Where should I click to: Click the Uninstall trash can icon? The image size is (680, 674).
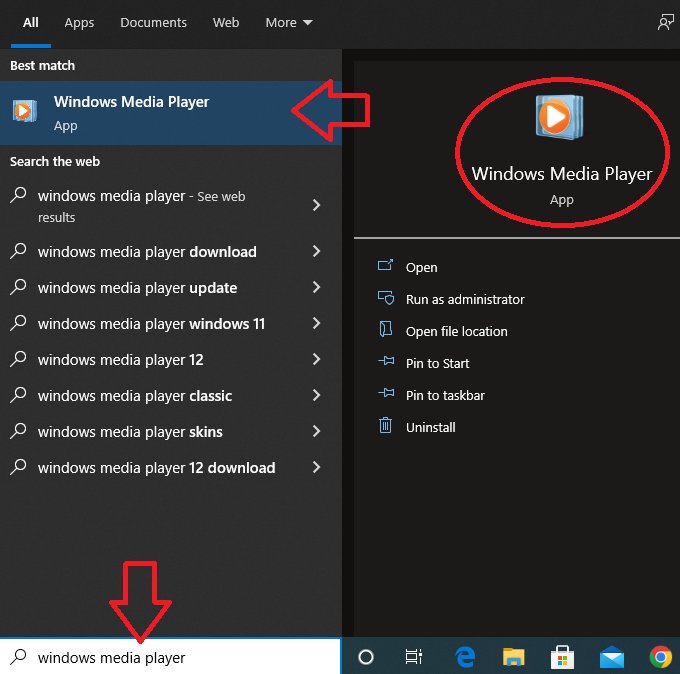386,425
